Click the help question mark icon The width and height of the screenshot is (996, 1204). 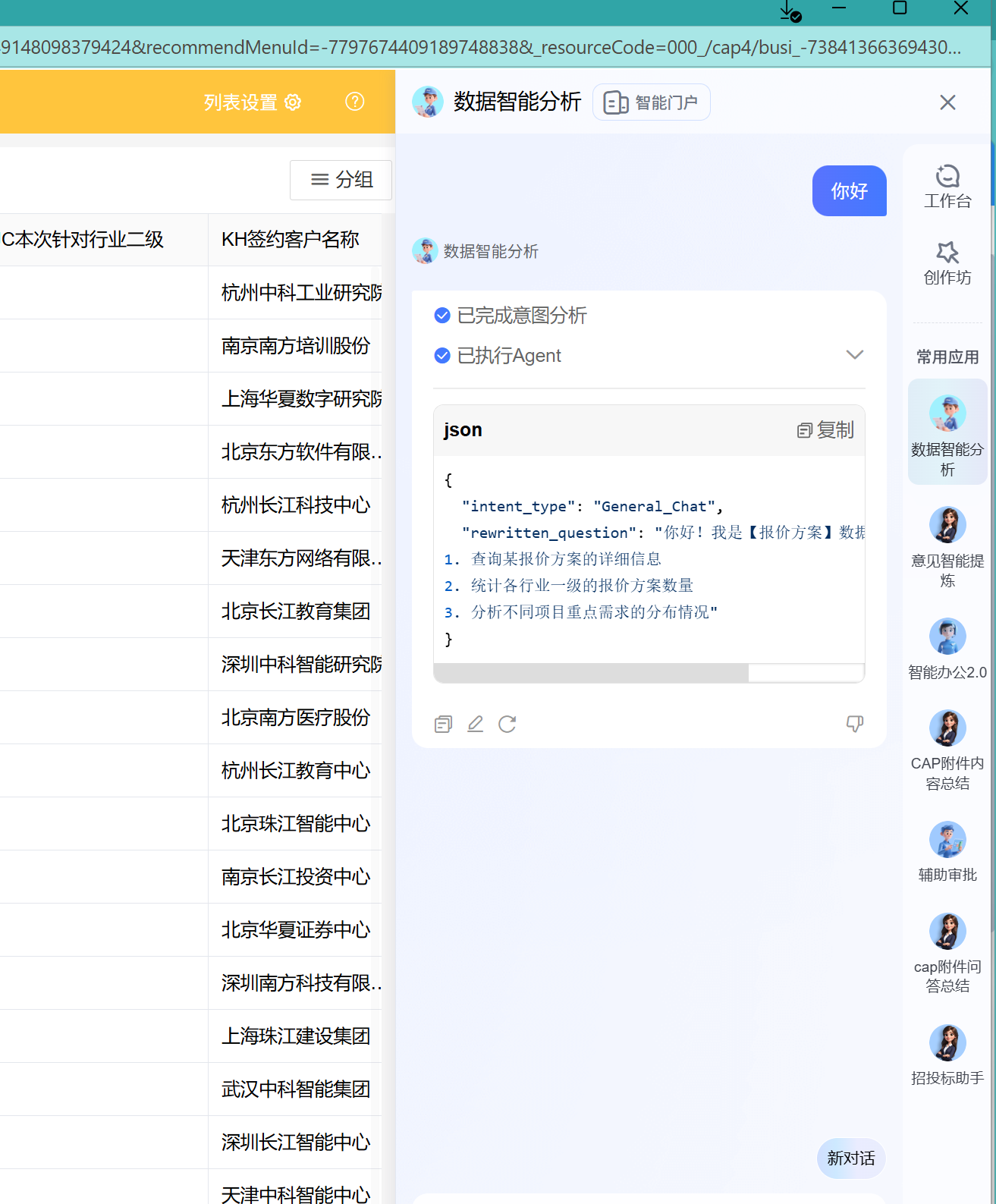tap(354, 102)
